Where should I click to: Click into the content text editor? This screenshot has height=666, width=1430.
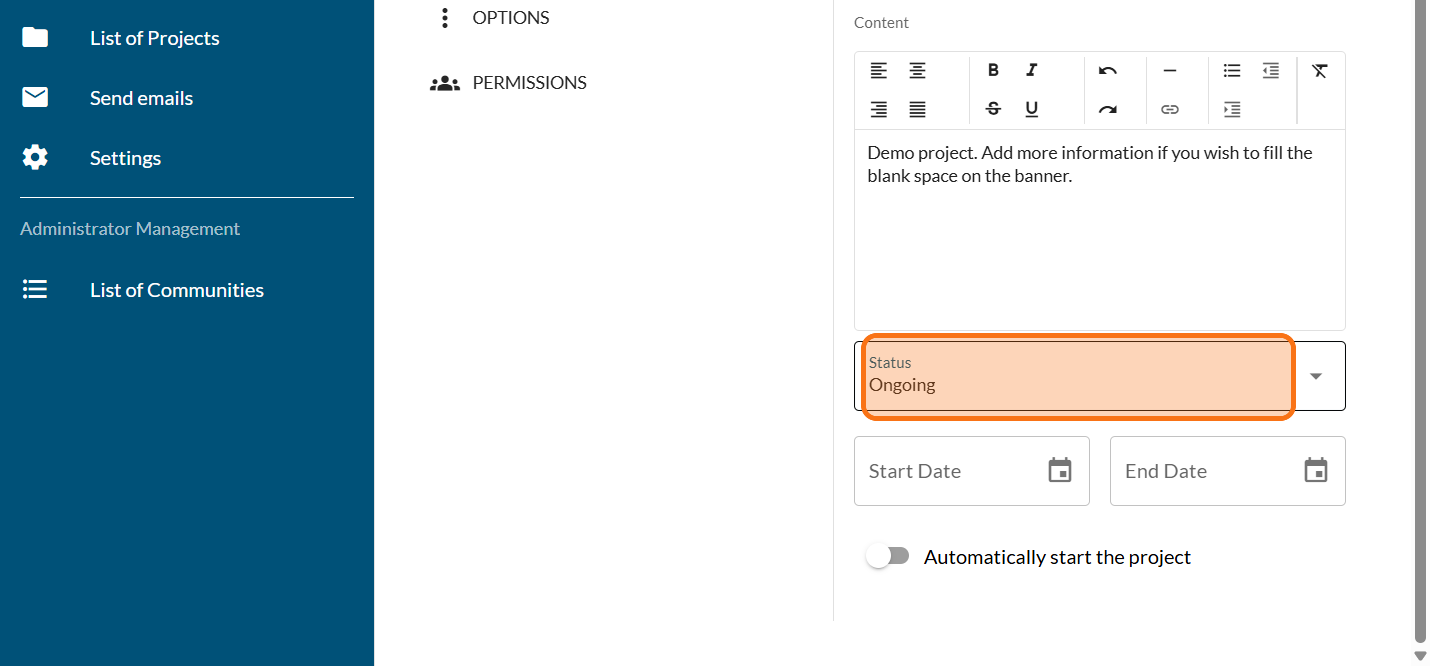point(1099,250)
